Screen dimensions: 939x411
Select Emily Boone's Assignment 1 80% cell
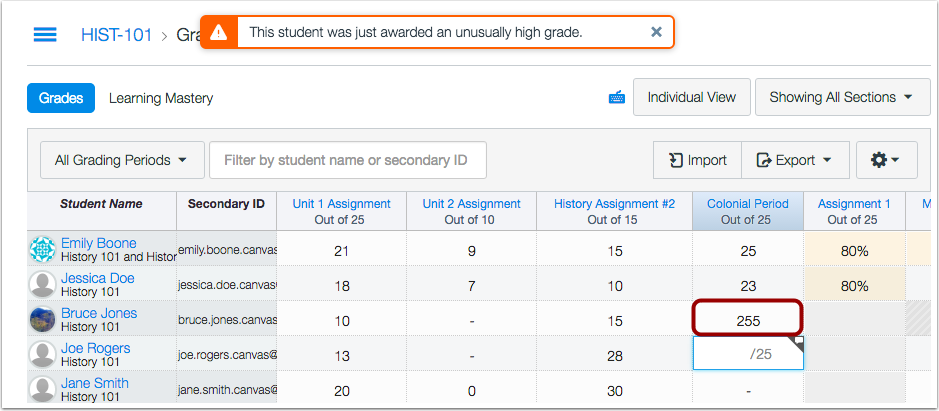click(x=854, y=250)
